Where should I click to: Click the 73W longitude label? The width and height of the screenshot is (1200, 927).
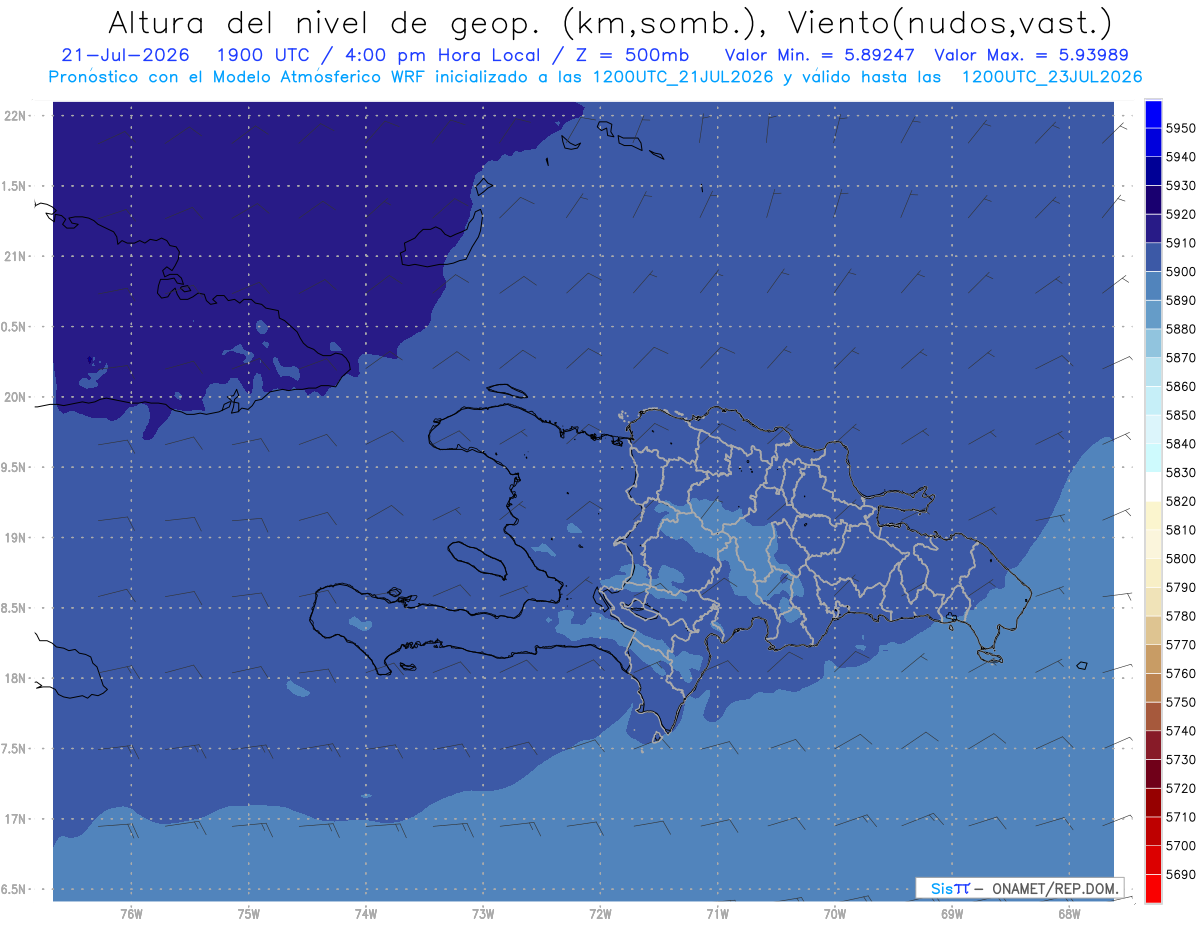click(x=483, y=913)
